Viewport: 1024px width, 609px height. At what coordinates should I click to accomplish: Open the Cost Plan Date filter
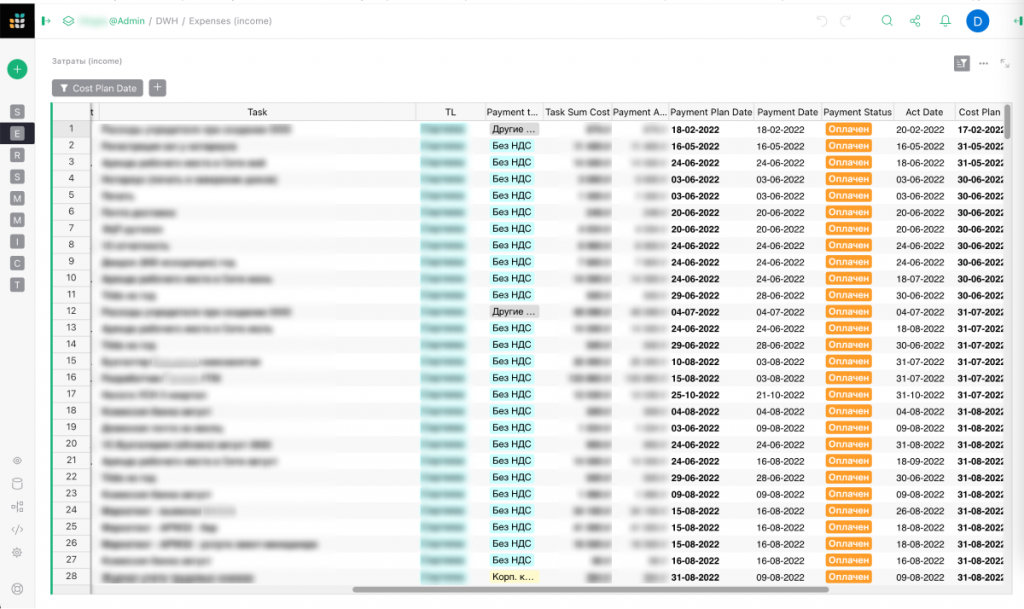[x=97, y=88]
